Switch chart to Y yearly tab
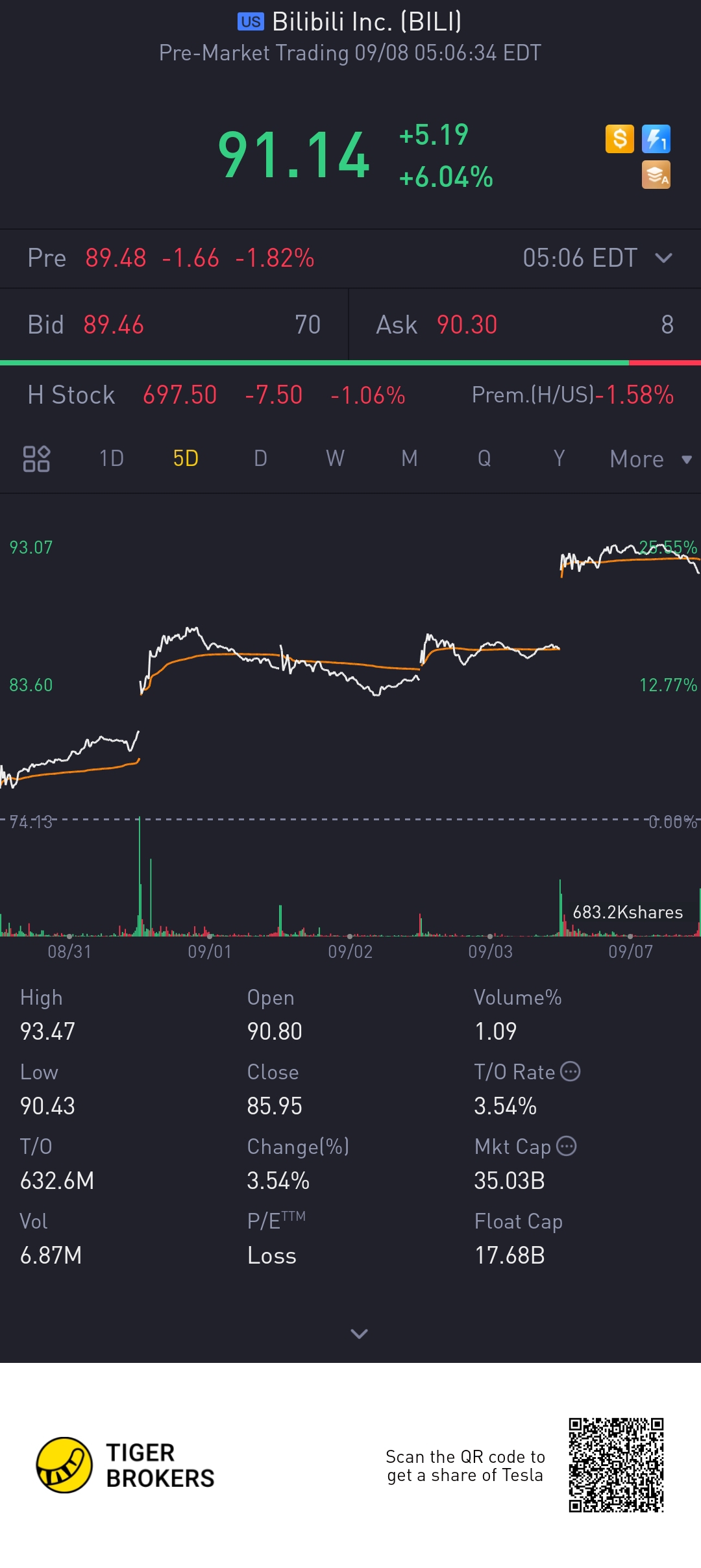 pos(559,459)
